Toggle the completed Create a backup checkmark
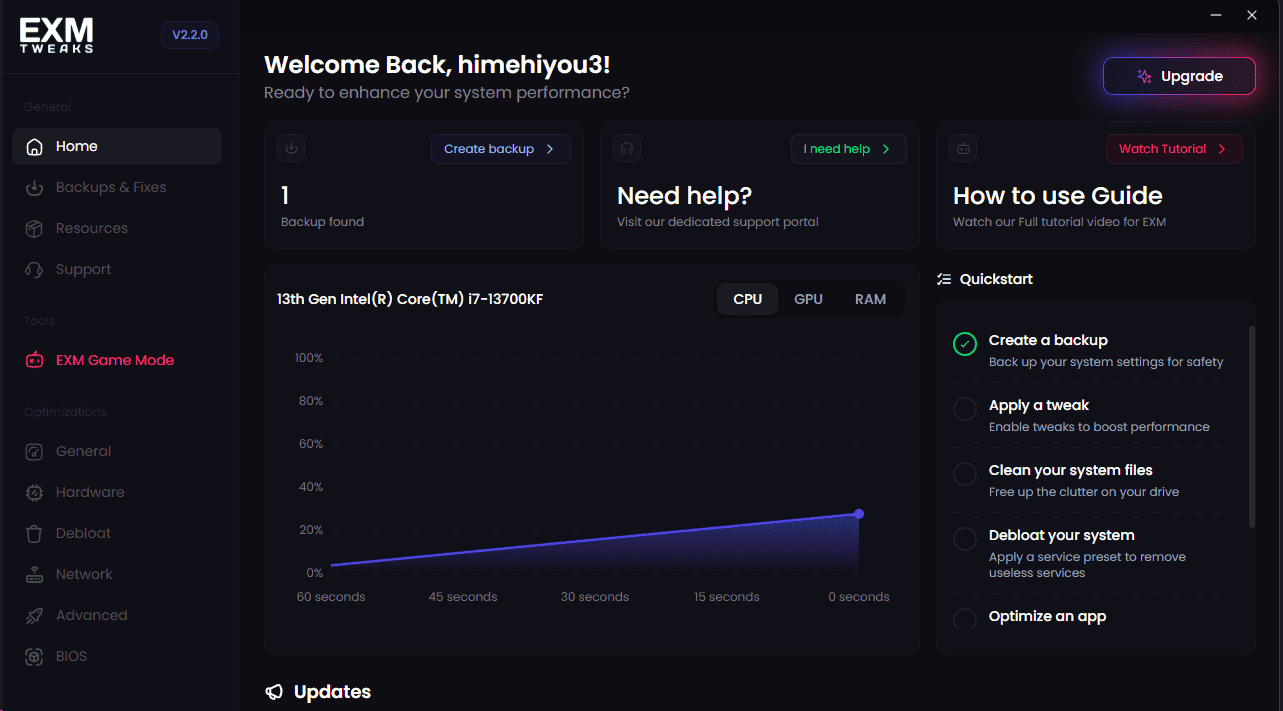This screenshot has width=1283, height=711. tap(964, 344)
